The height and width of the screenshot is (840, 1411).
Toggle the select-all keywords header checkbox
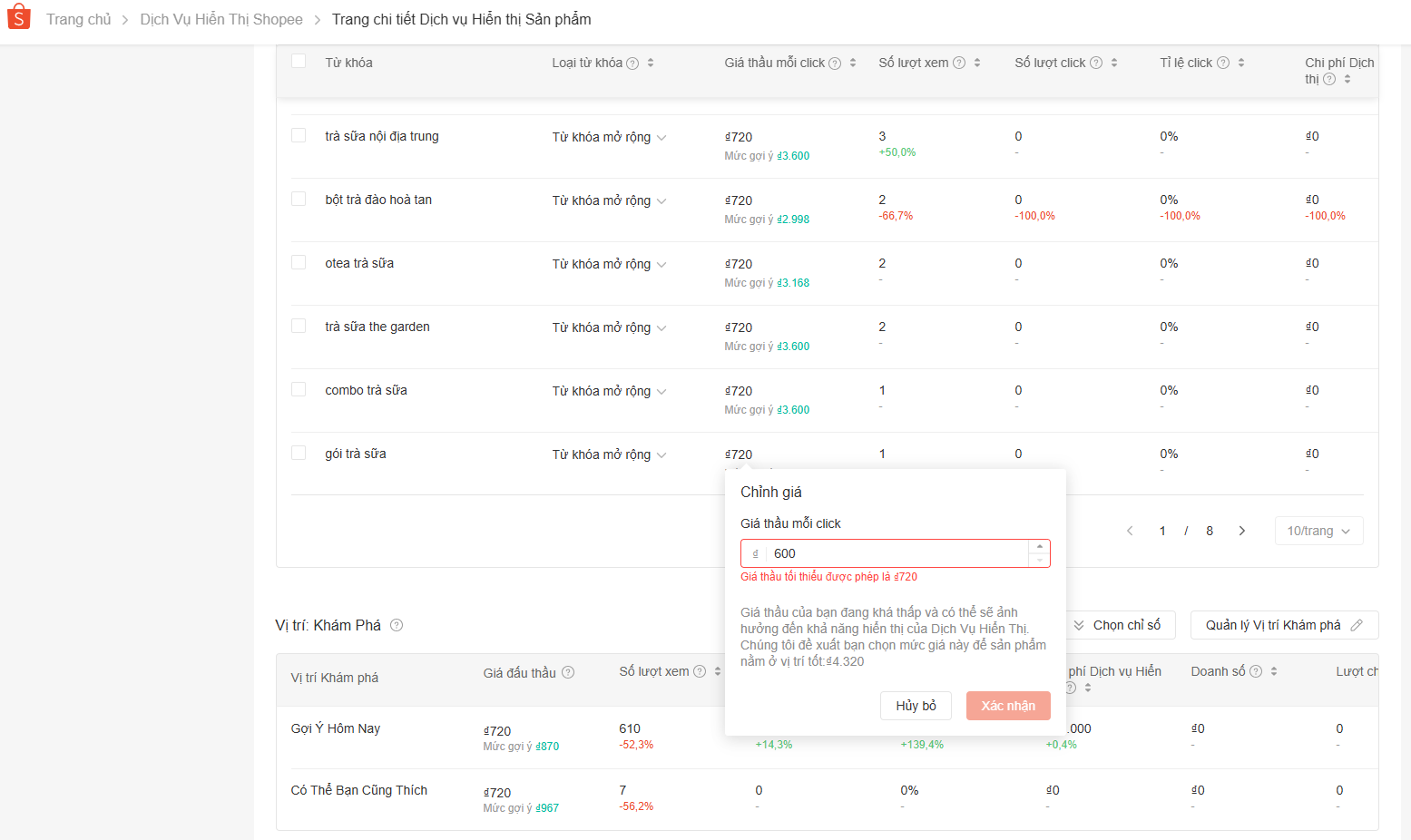[299, 61]
